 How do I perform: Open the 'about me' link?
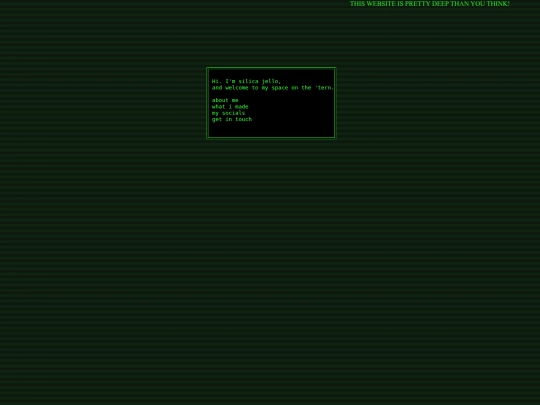(225, 100)
